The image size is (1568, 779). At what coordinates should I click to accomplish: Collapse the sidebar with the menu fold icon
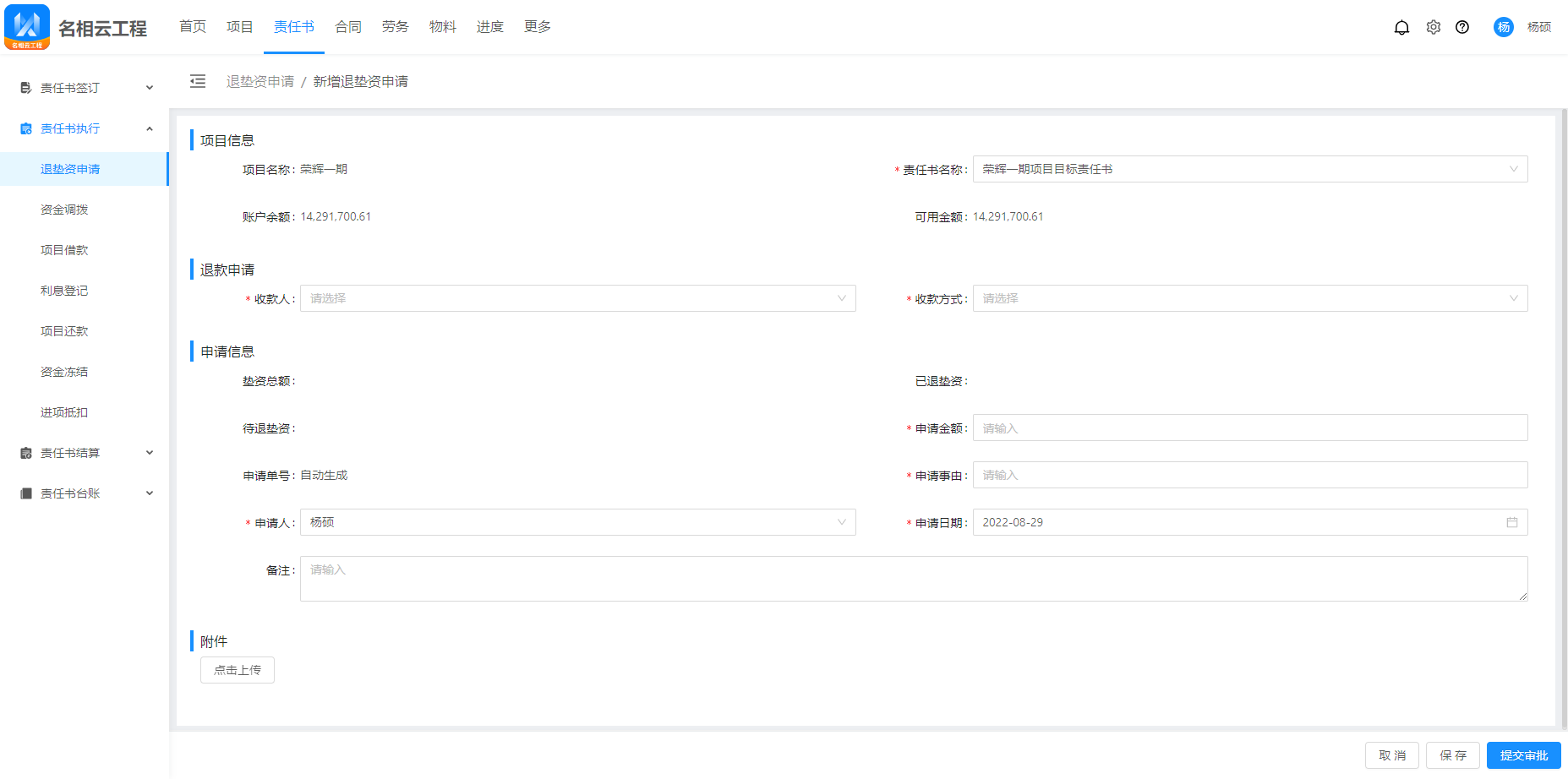198,81
